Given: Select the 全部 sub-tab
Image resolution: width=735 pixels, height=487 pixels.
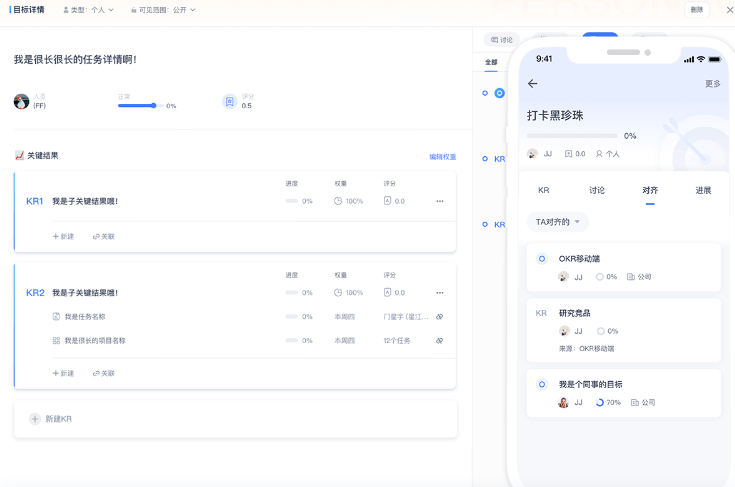Looking at the screenshot, I should point(491,62).
